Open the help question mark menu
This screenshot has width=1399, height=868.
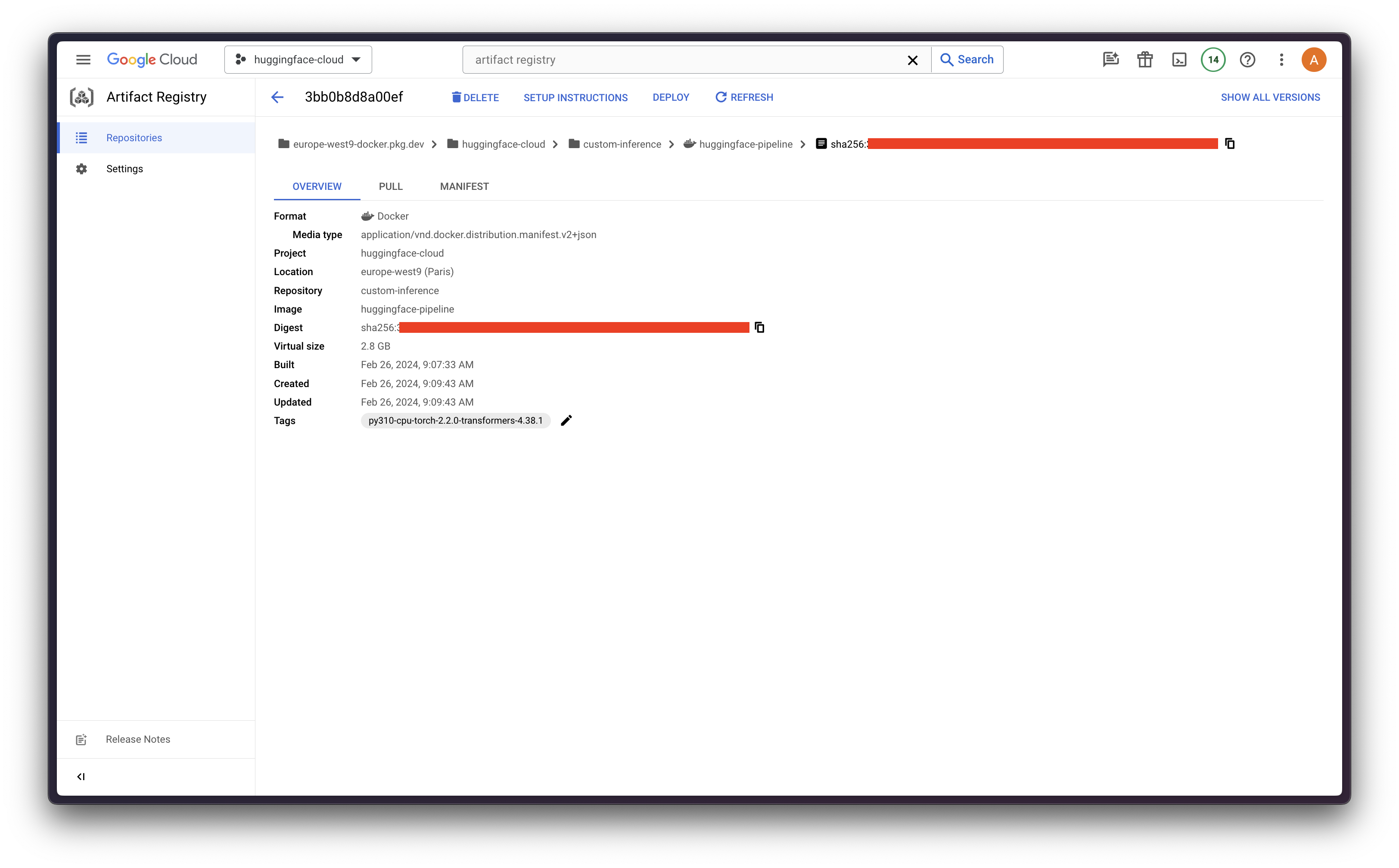coord(1247,60)
